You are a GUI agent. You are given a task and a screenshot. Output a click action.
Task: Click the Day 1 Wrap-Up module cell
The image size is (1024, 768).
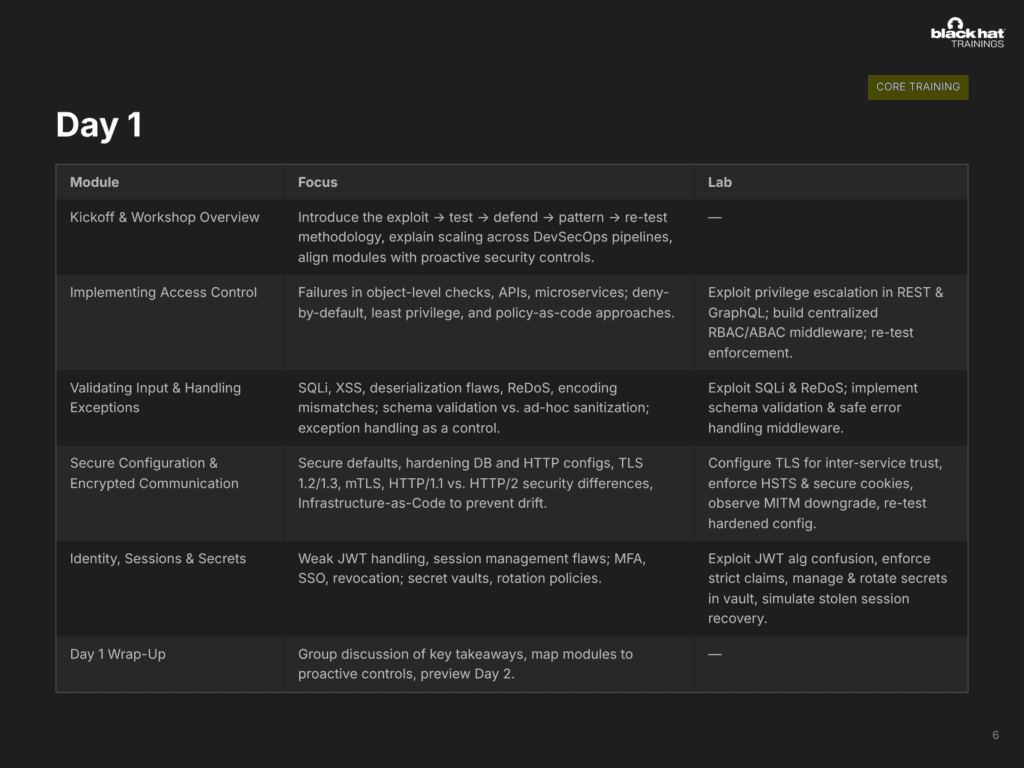point(118,654)
